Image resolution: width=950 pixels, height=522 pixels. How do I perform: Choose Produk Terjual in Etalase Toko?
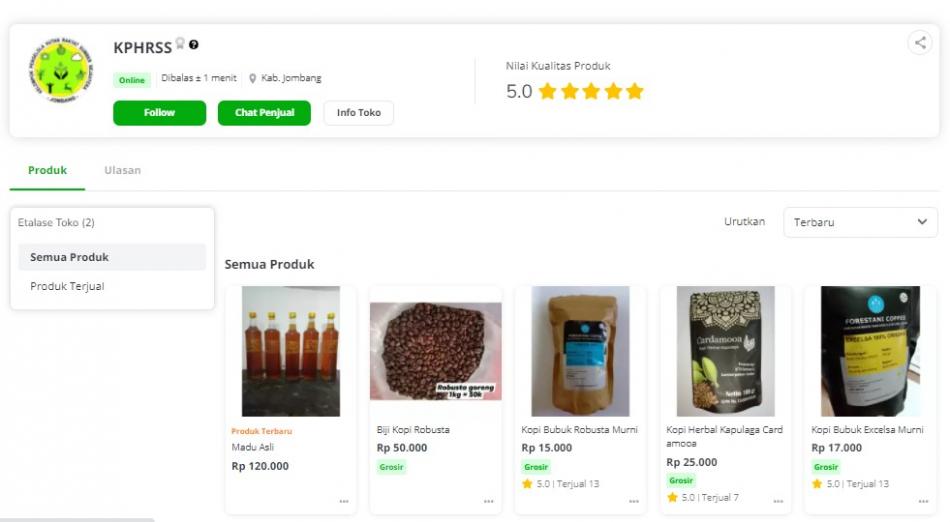[x=67, y=287]
